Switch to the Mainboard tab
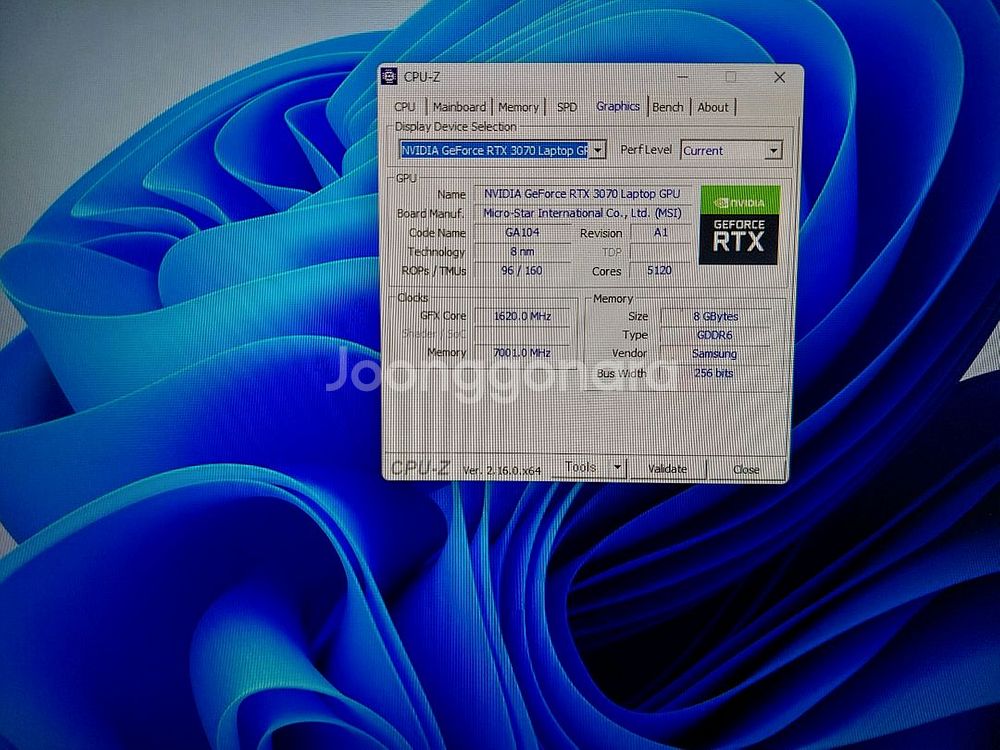 [459, 107]
